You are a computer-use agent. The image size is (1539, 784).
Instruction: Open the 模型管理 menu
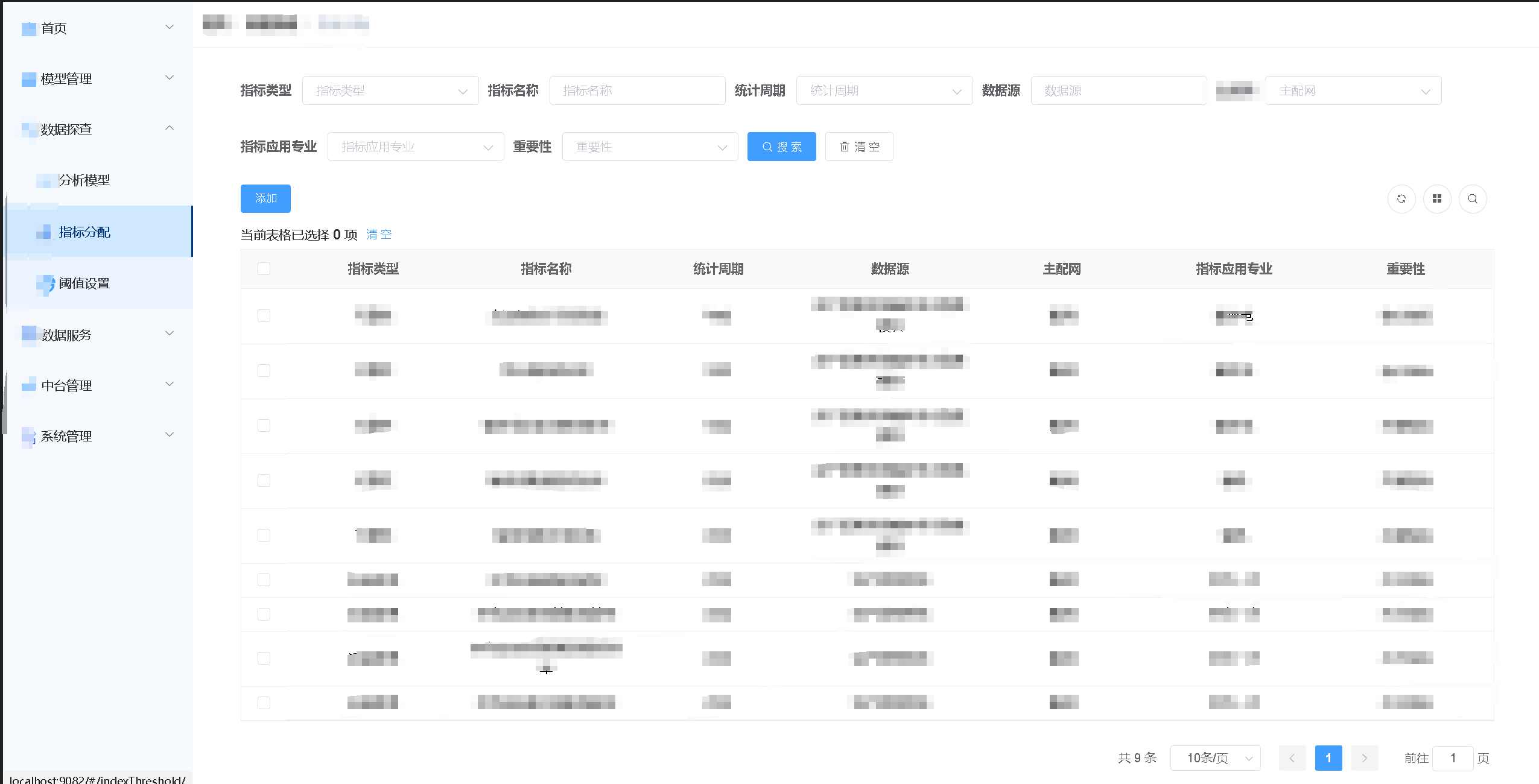tap(98, 79)
